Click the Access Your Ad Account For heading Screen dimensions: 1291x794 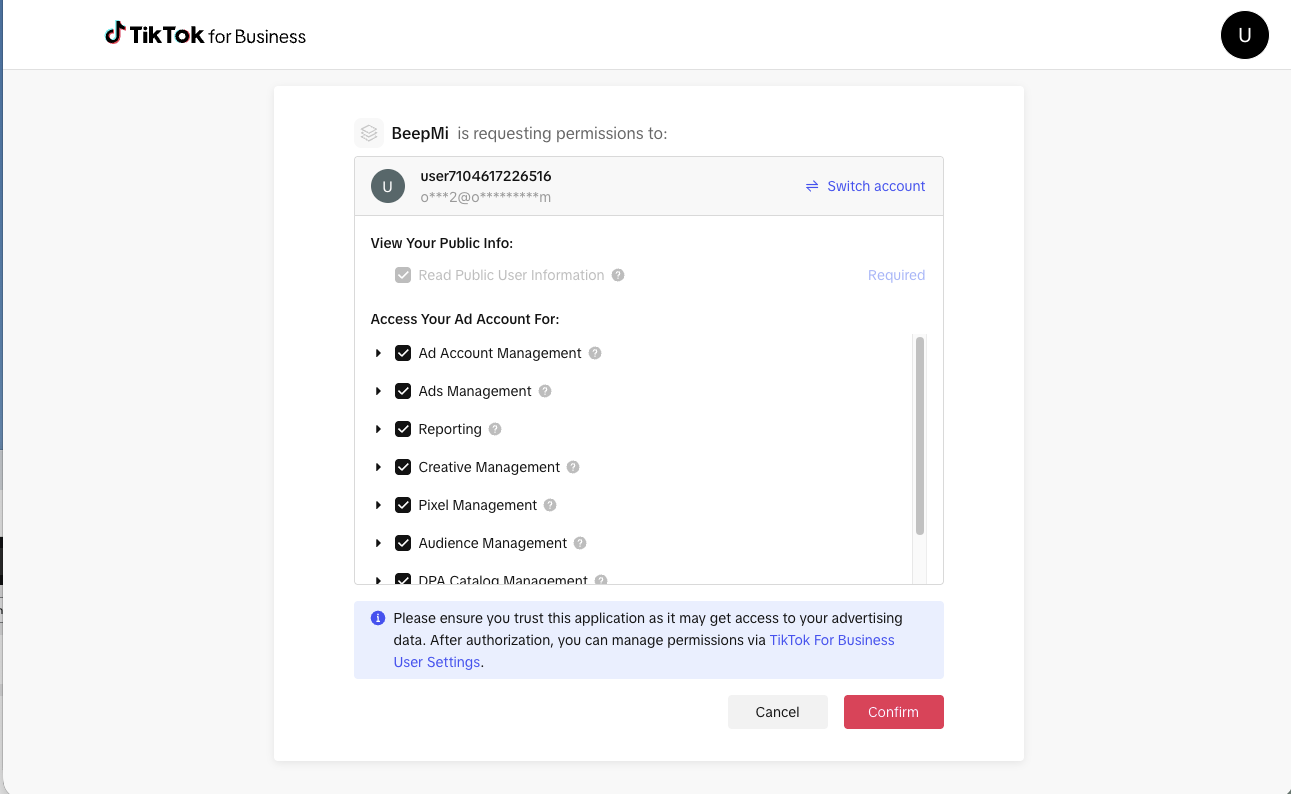click(465, 319)
